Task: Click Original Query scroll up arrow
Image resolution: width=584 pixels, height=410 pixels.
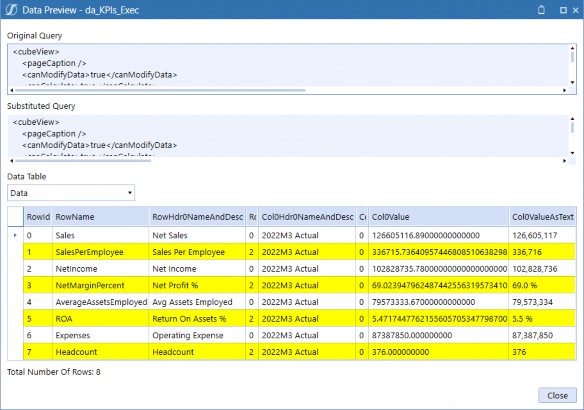Action: (x=572, y=48)
